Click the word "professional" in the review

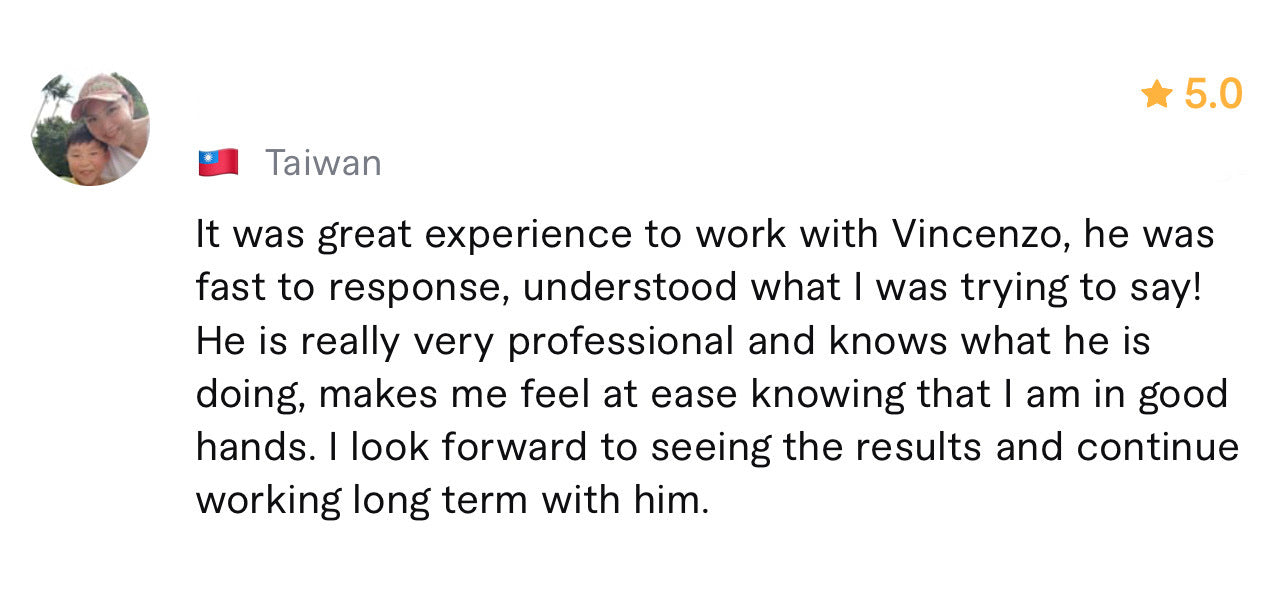point(621,343)
